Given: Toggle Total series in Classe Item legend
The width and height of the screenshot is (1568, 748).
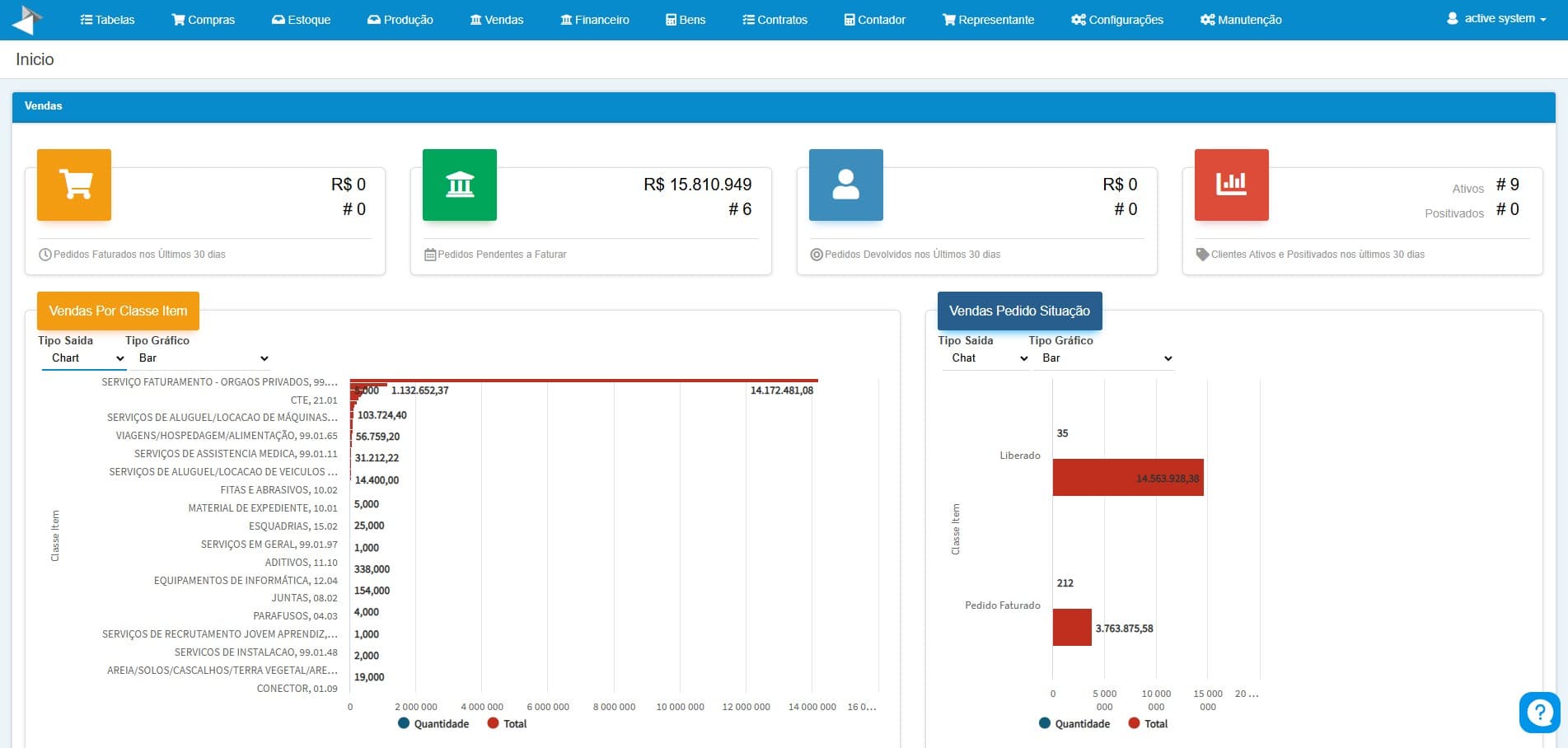Looking at the screenshot, I should click(x=507, y=724).
